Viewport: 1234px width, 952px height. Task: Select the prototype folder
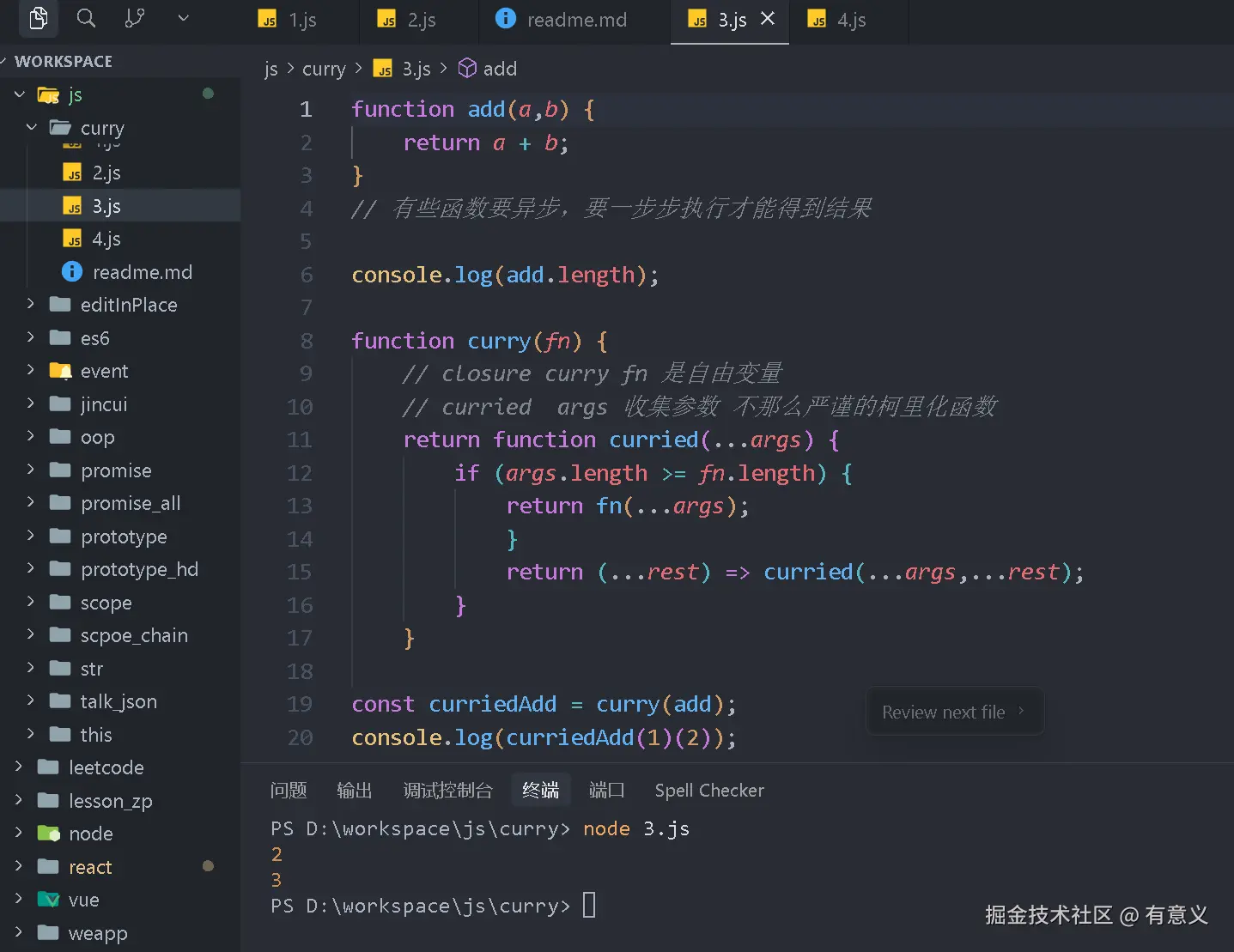point(120,537)
